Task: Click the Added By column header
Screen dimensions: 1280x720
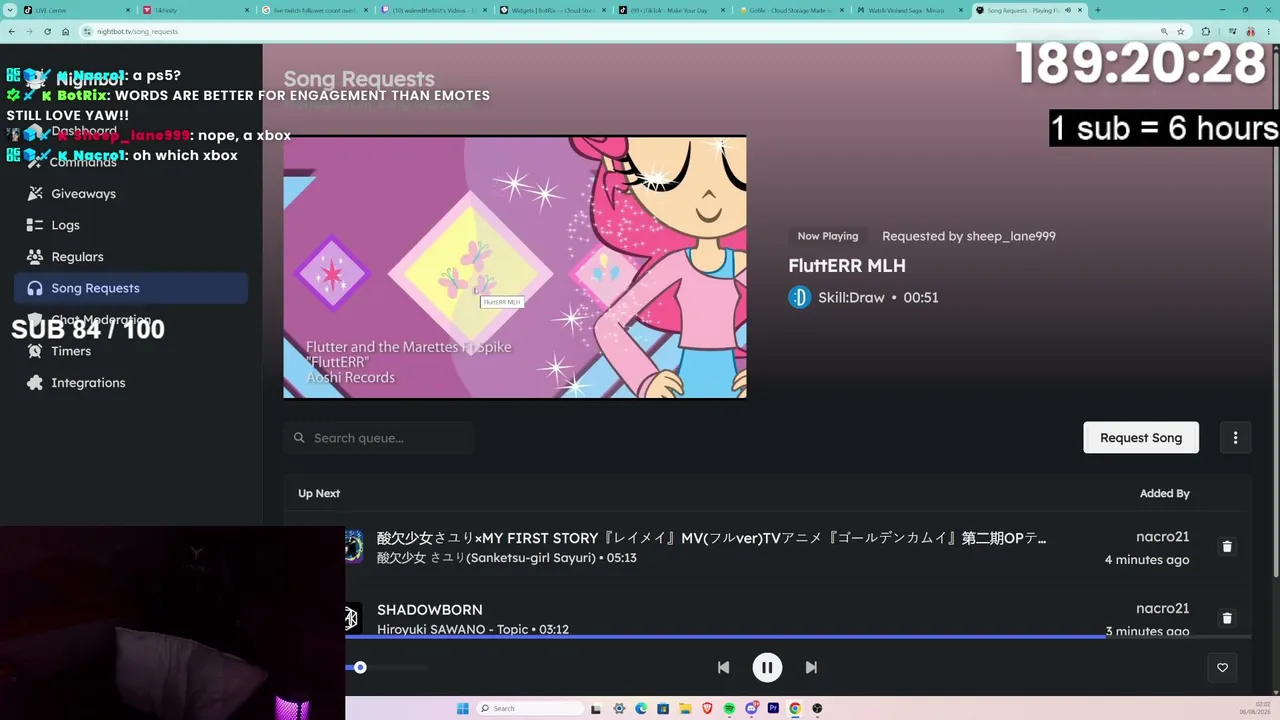Action: tap(1165, 493)
